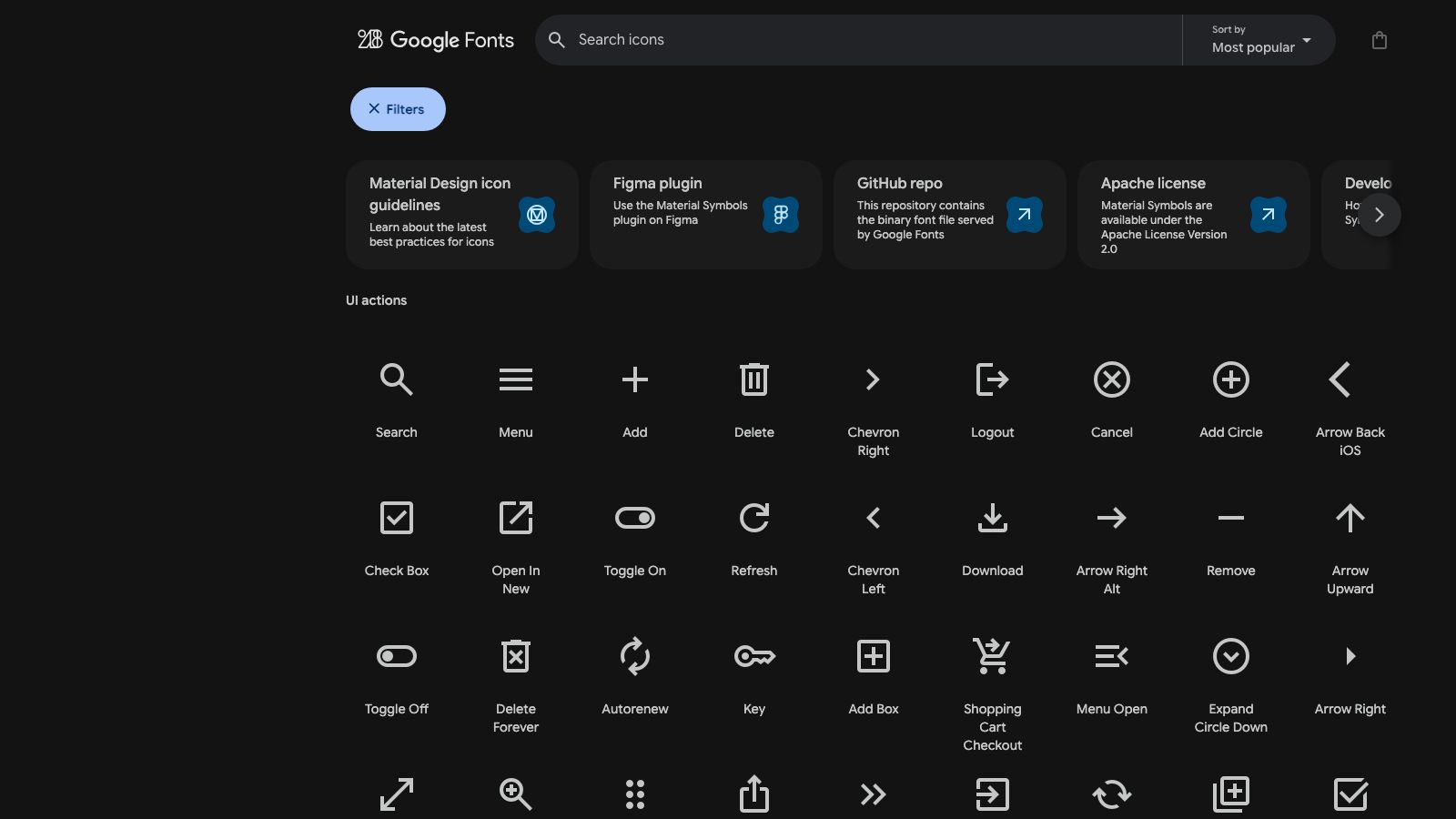This screenshot has height=819, width=1456.
Task: Select the Refresh icon
Action: pyautogui.click(x=754, y=518)
